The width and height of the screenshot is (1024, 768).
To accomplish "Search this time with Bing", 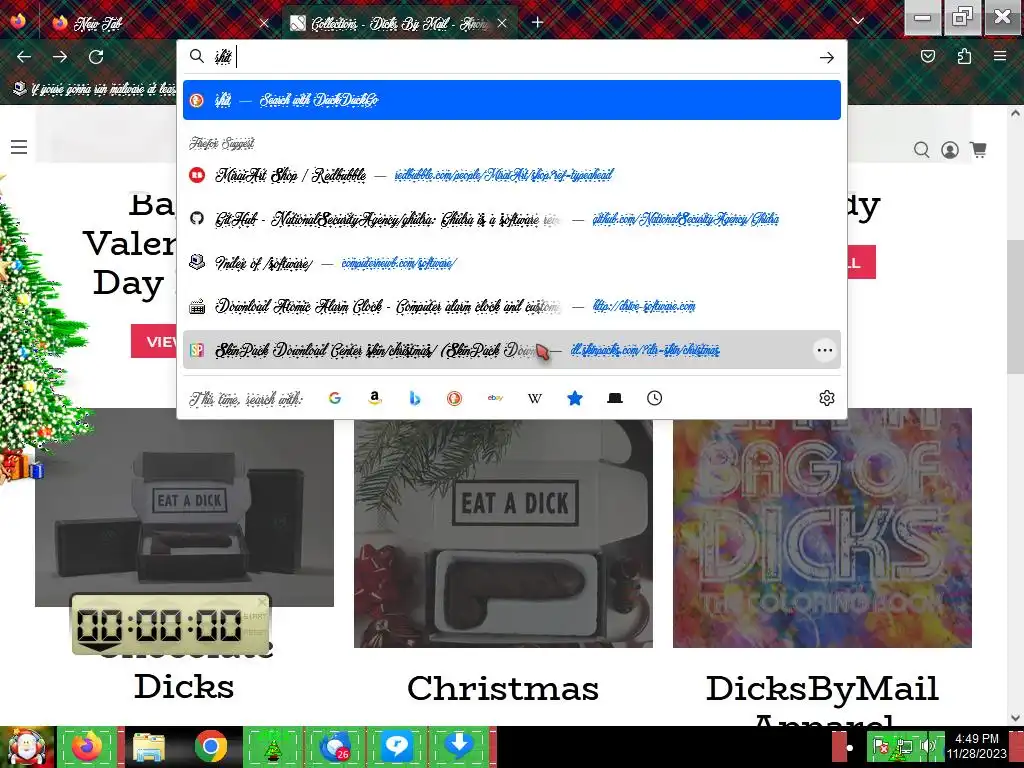I will tap(415, 398).
